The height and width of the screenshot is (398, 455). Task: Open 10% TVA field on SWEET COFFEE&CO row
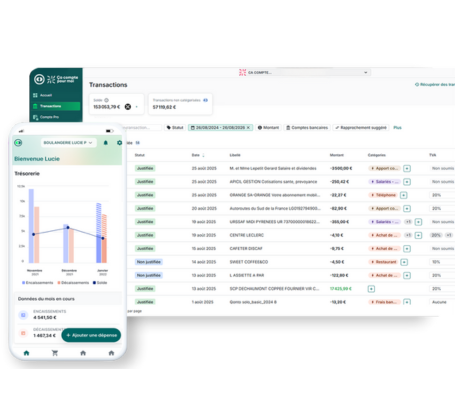[442, 262]
